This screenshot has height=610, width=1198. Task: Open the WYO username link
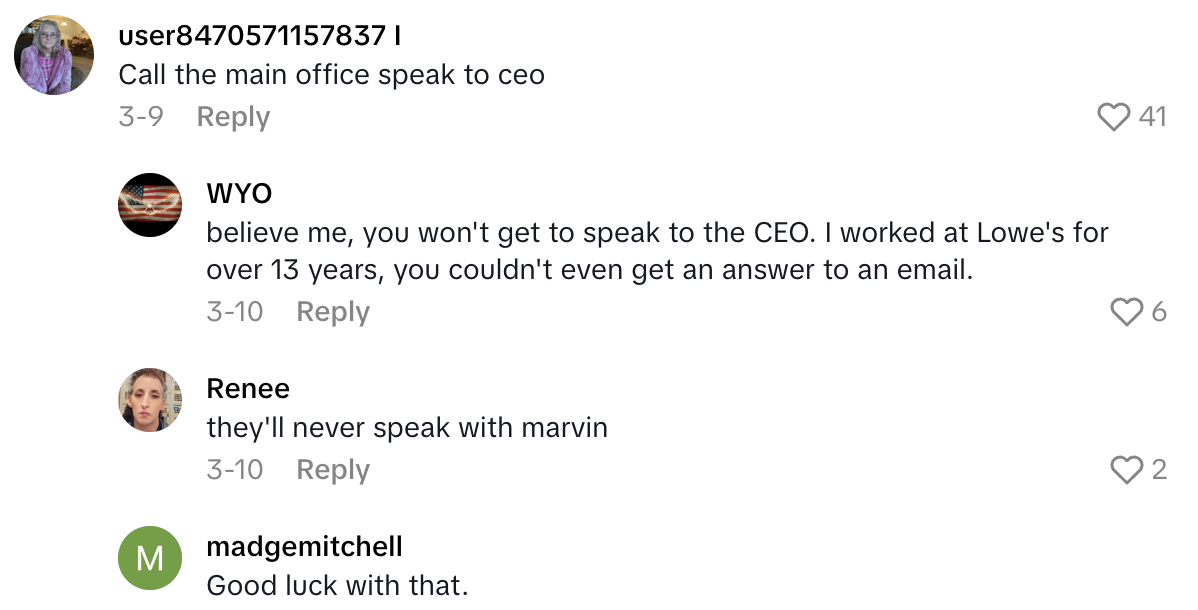(x=239, y=193)
